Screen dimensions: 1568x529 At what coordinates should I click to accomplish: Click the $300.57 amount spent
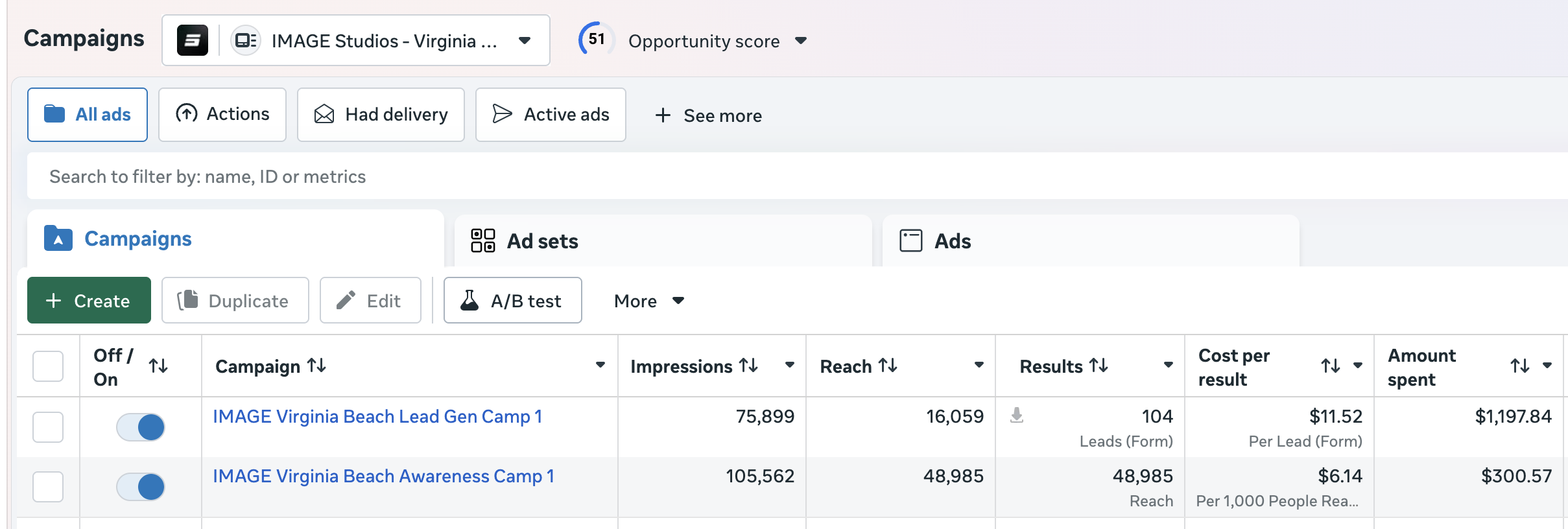tap(1517, 476)
